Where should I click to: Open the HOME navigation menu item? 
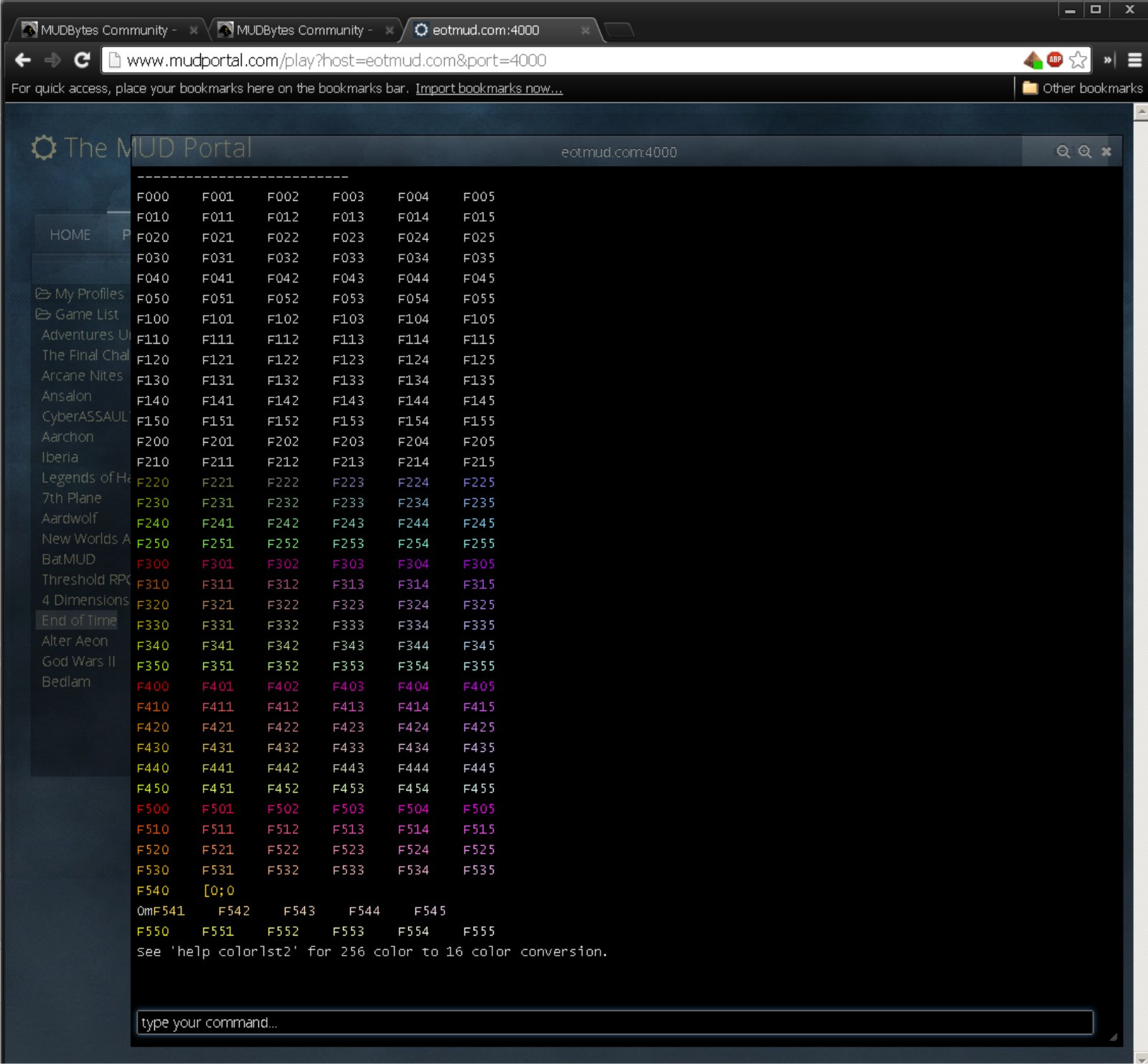[70, 235]
